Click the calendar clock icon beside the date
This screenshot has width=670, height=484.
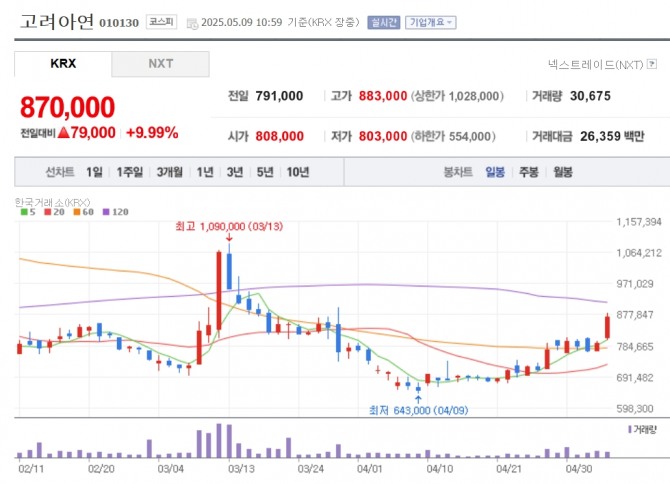pos(192,23)
